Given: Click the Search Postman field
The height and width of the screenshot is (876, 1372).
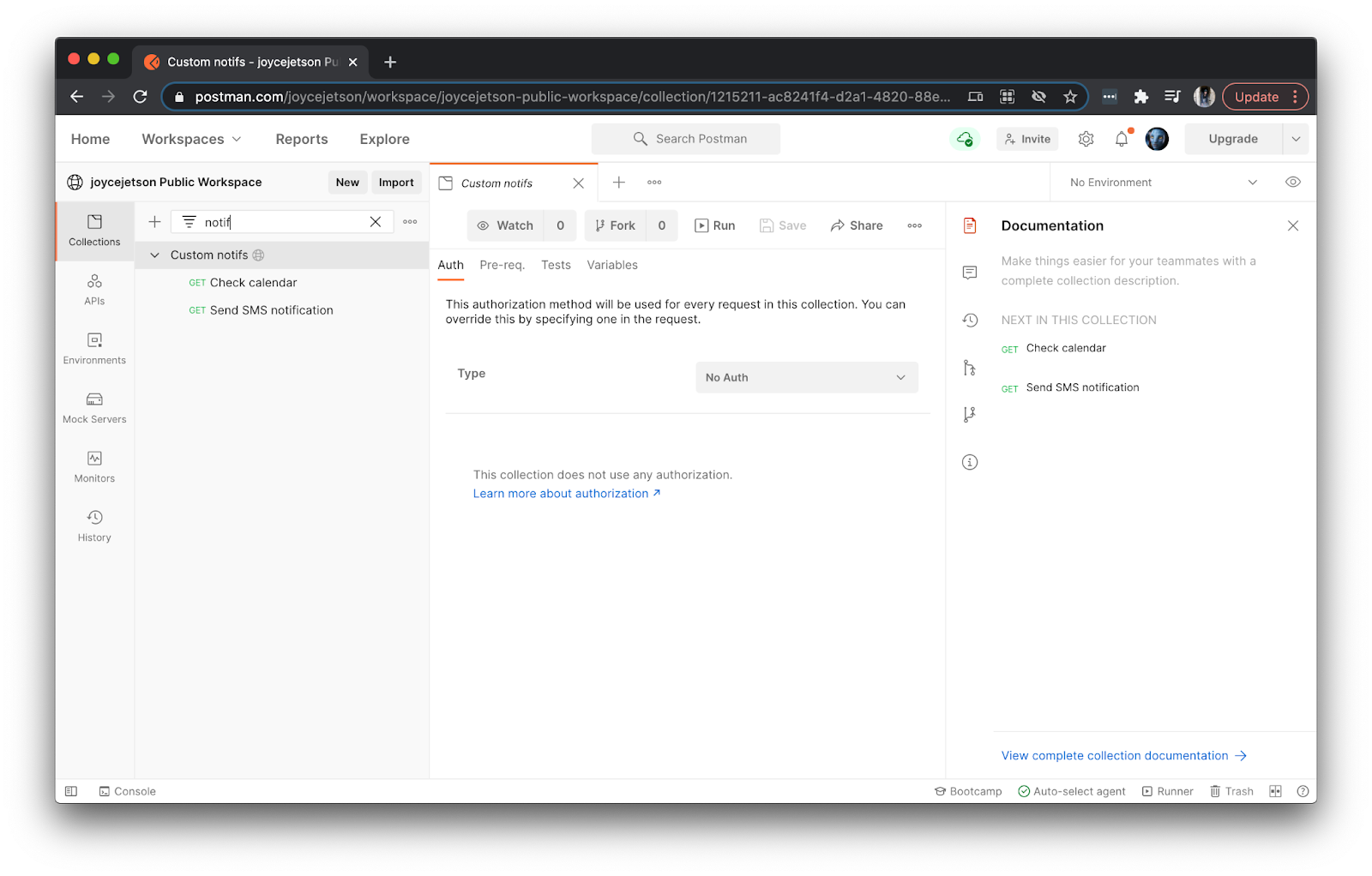Looking at the screenshot, I should click(686, 139).
